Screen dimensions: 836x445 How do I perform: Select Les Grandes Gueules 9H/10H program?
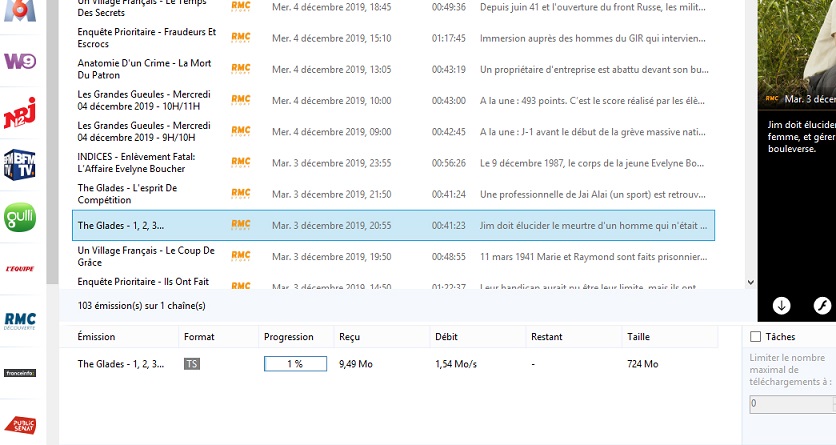pyautogui.click(x=393, y=132)
